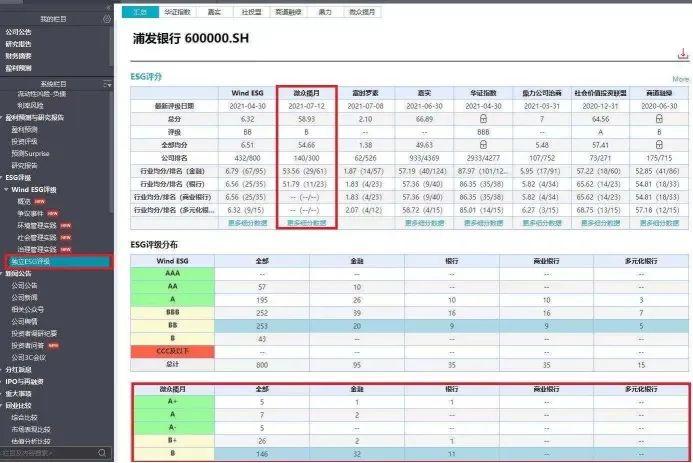Click the yellow BBB rating swatch

(x=172, y=312)
